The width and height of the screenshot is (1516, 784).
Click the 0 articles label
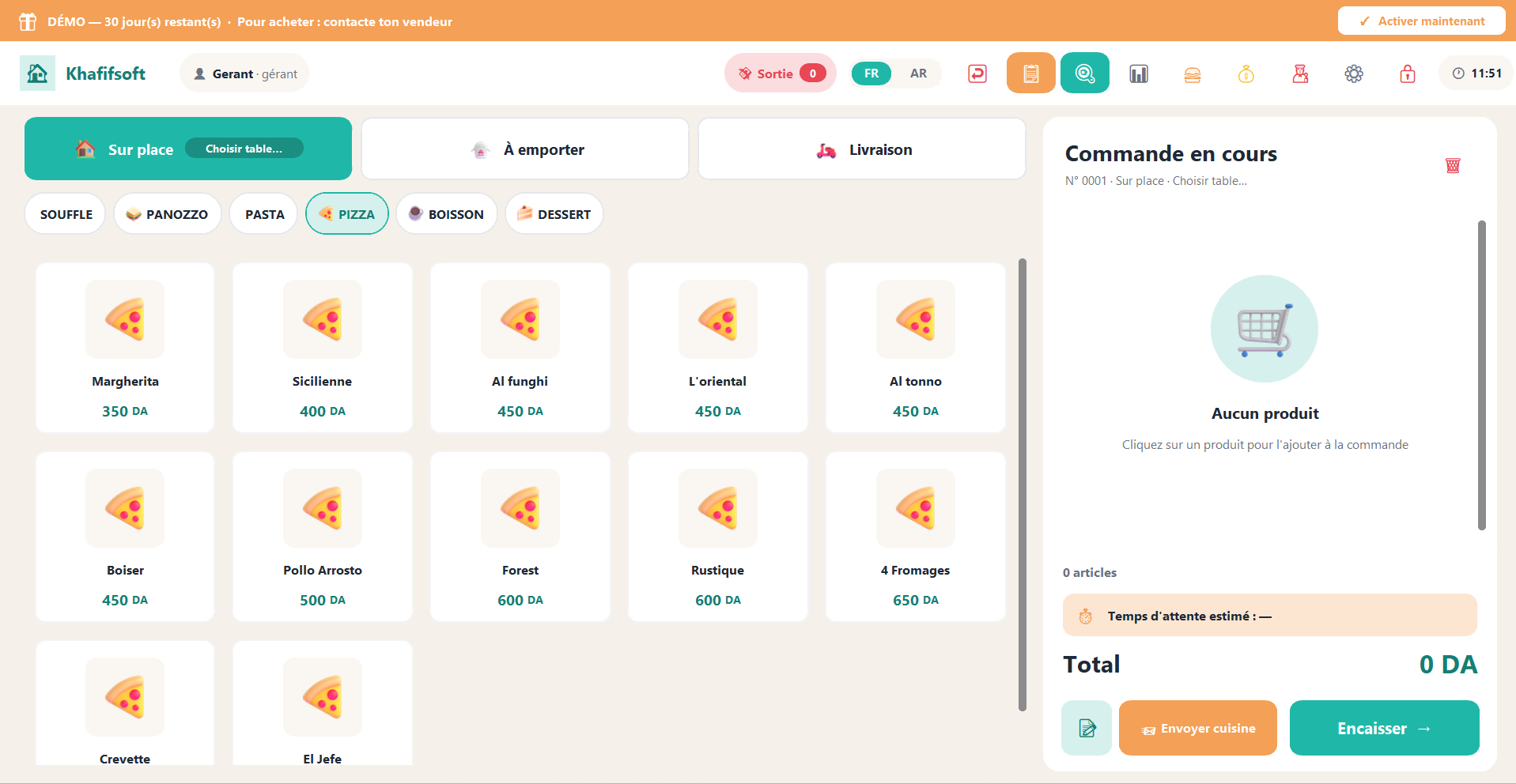pos(1090,572)
